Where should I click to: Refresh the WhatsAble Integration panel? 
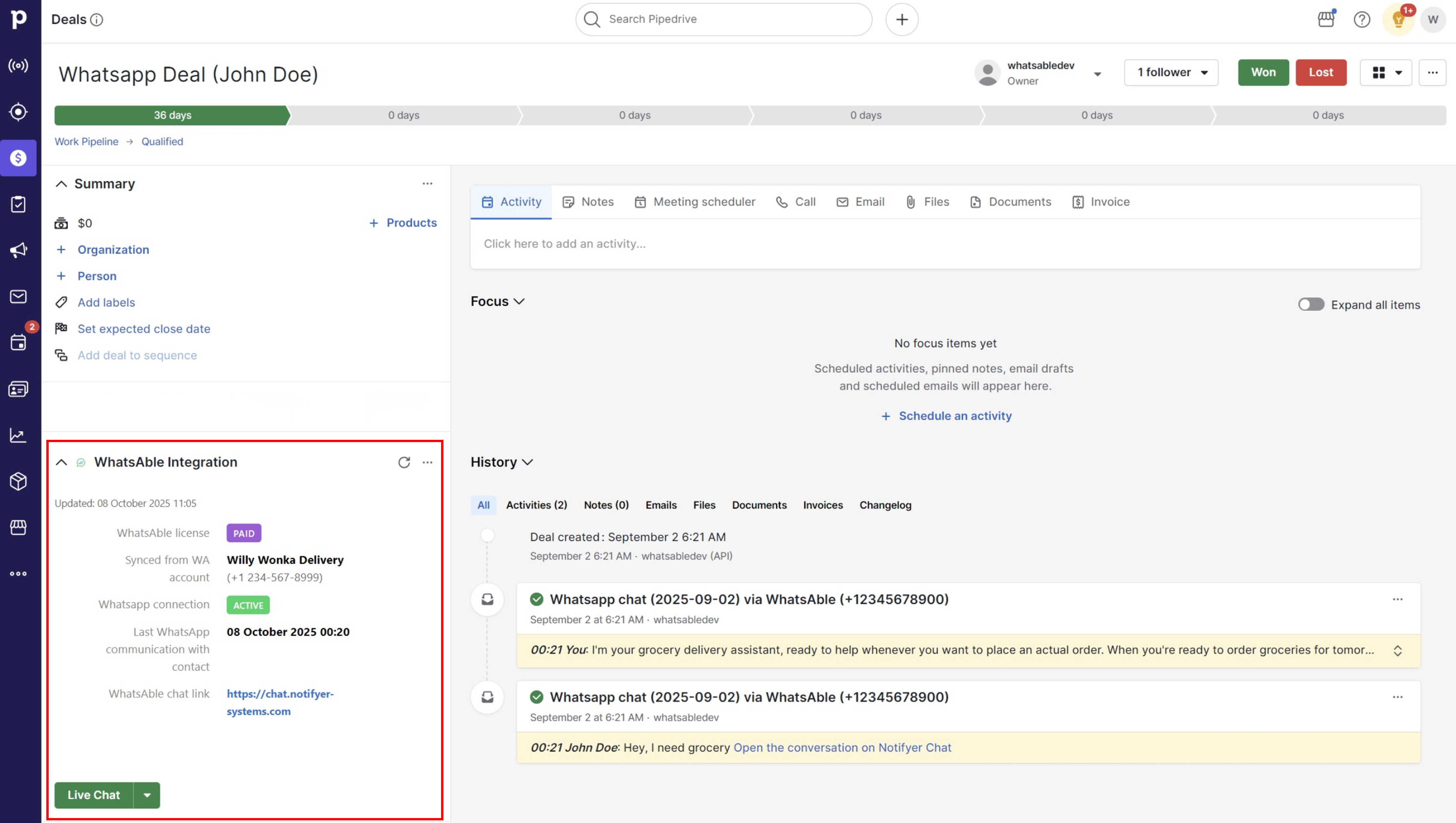coord(404,462)
